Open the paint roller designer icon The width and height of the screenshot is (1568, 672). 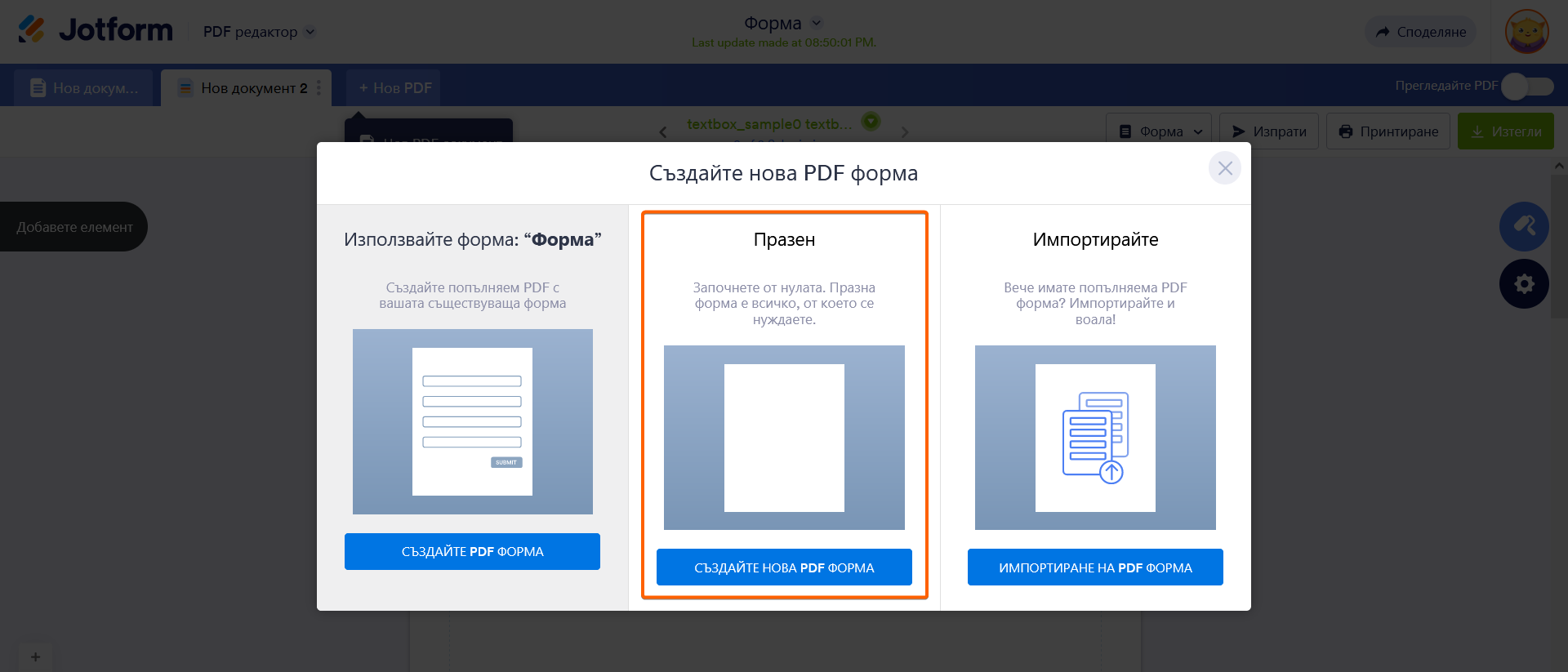click(1524, 226)
